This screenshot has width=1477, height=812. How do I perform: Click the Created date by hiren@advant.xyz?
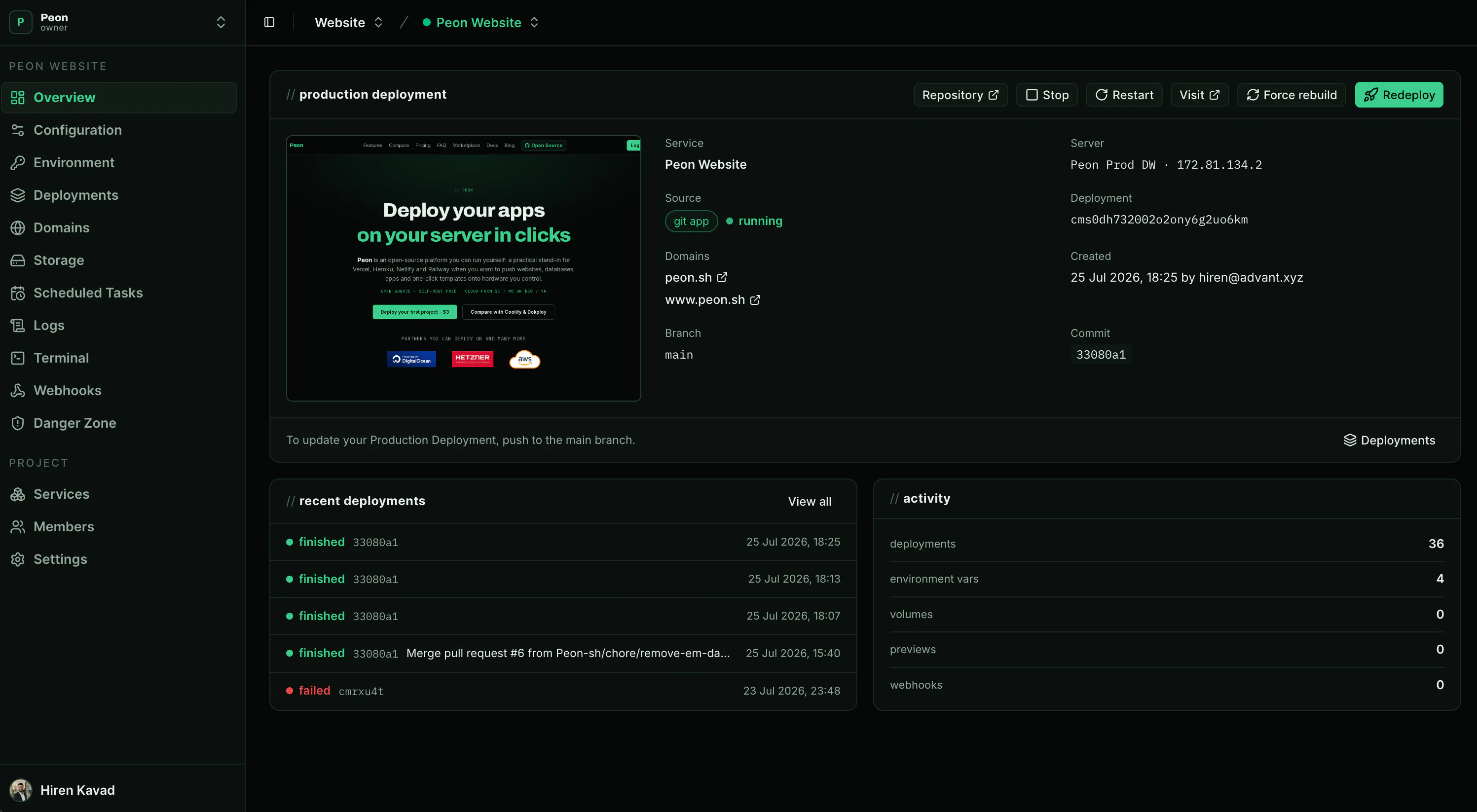point(1186,278)
